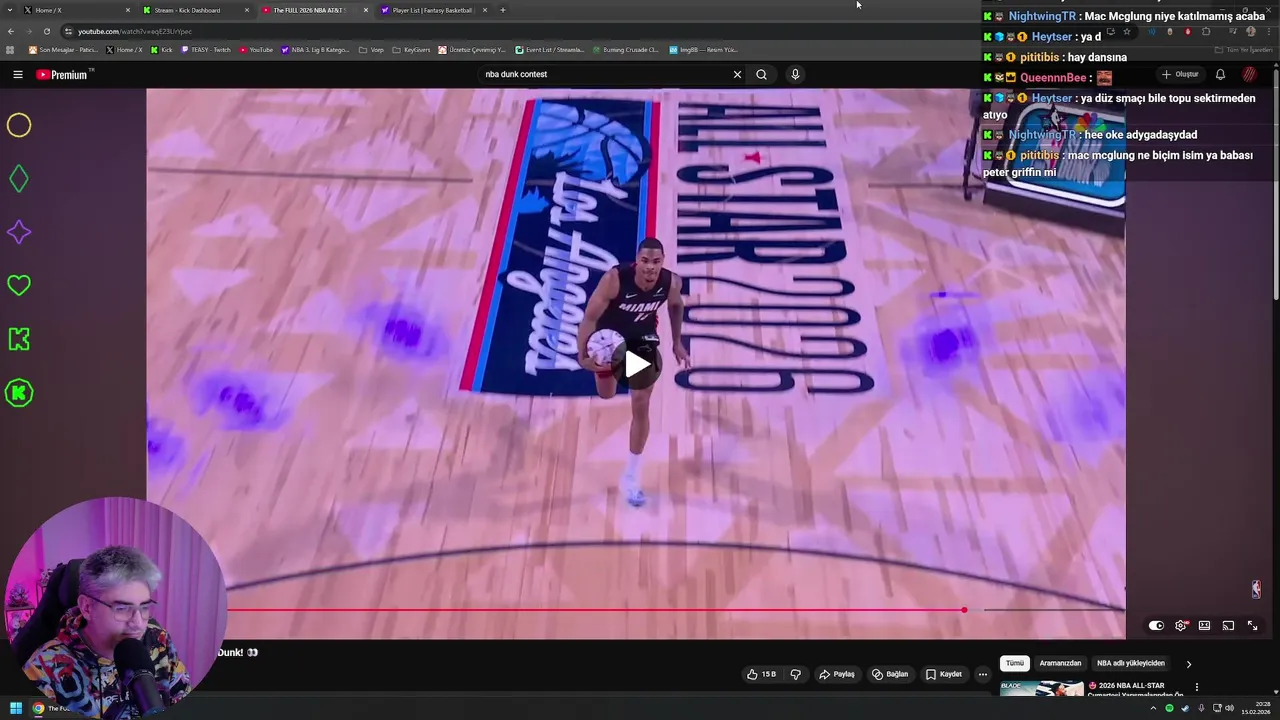
Task: Open a new browser tab with plus
Action: click(x=503, y=10)
